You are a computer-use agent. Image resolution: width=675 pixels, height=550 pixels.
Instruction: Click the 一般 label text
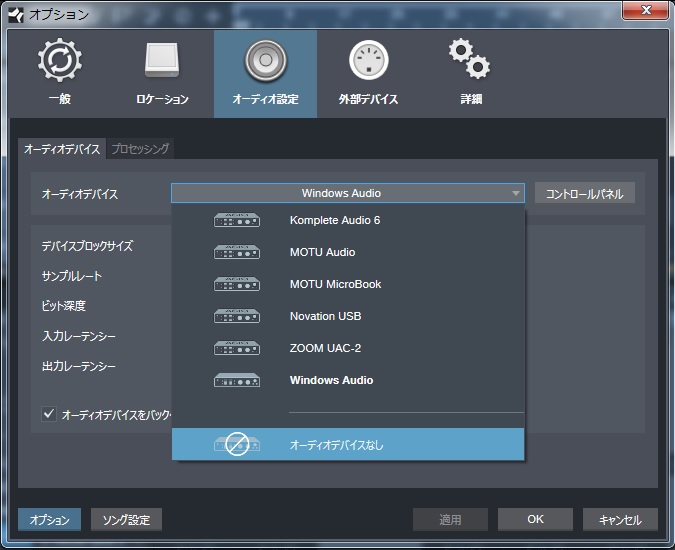(x=59, y=99)
